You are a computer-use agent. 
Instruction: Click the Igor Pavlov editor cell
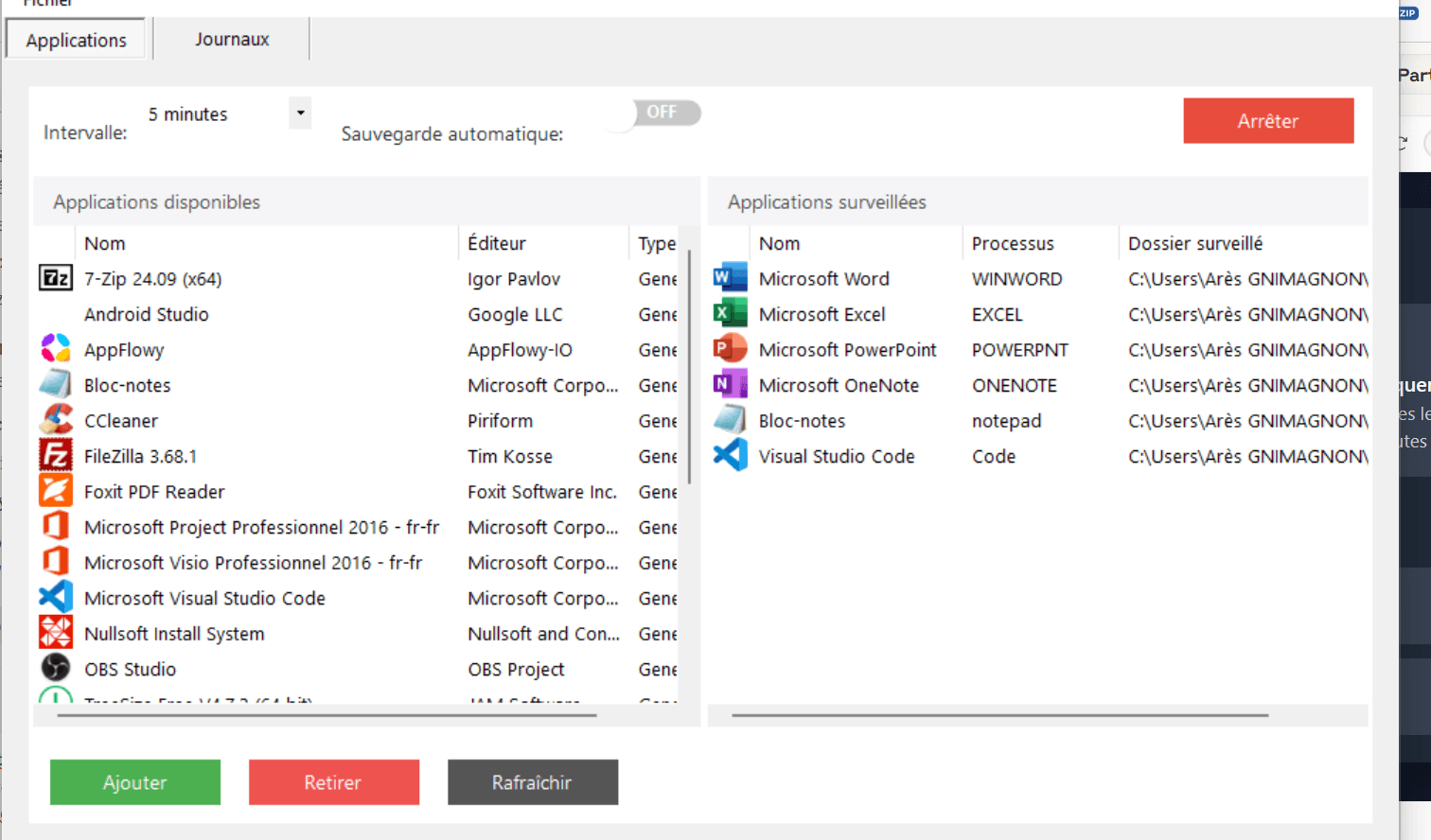pyautogui.click(x=514, y=279)
